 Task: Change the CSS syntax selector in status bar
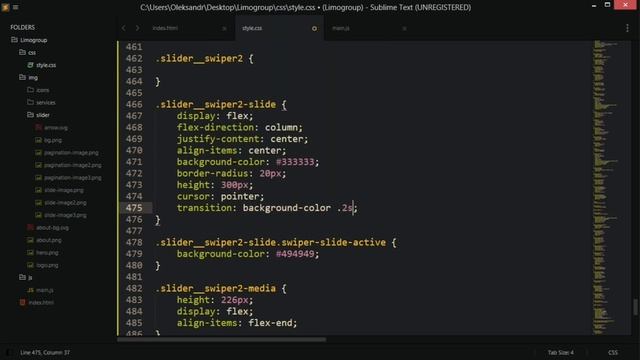coord(613,352)
